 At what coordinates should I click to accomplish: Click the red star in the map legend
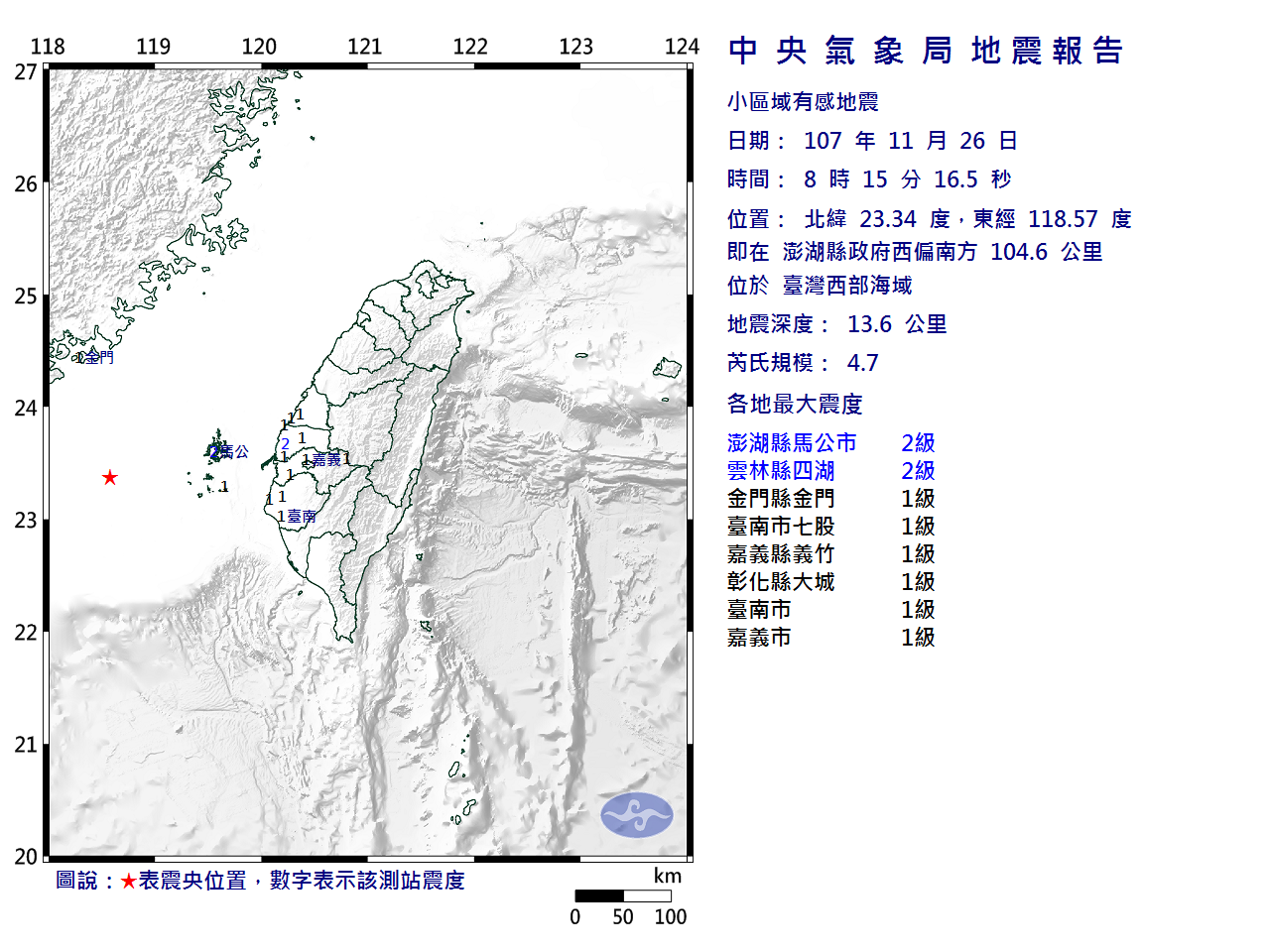(x=129, y=881)
